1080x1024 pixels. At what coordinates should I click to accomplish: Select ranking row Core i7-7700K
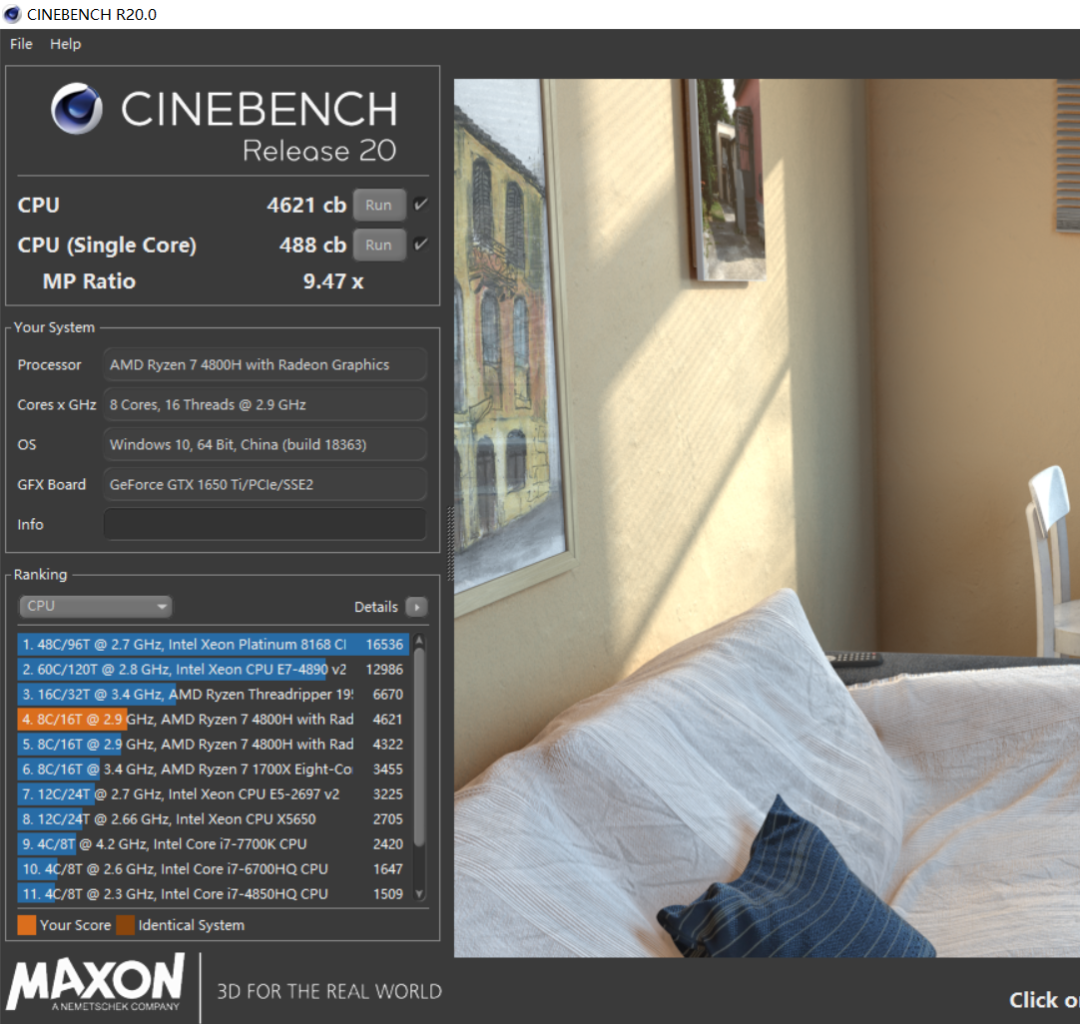pos(214,844)
